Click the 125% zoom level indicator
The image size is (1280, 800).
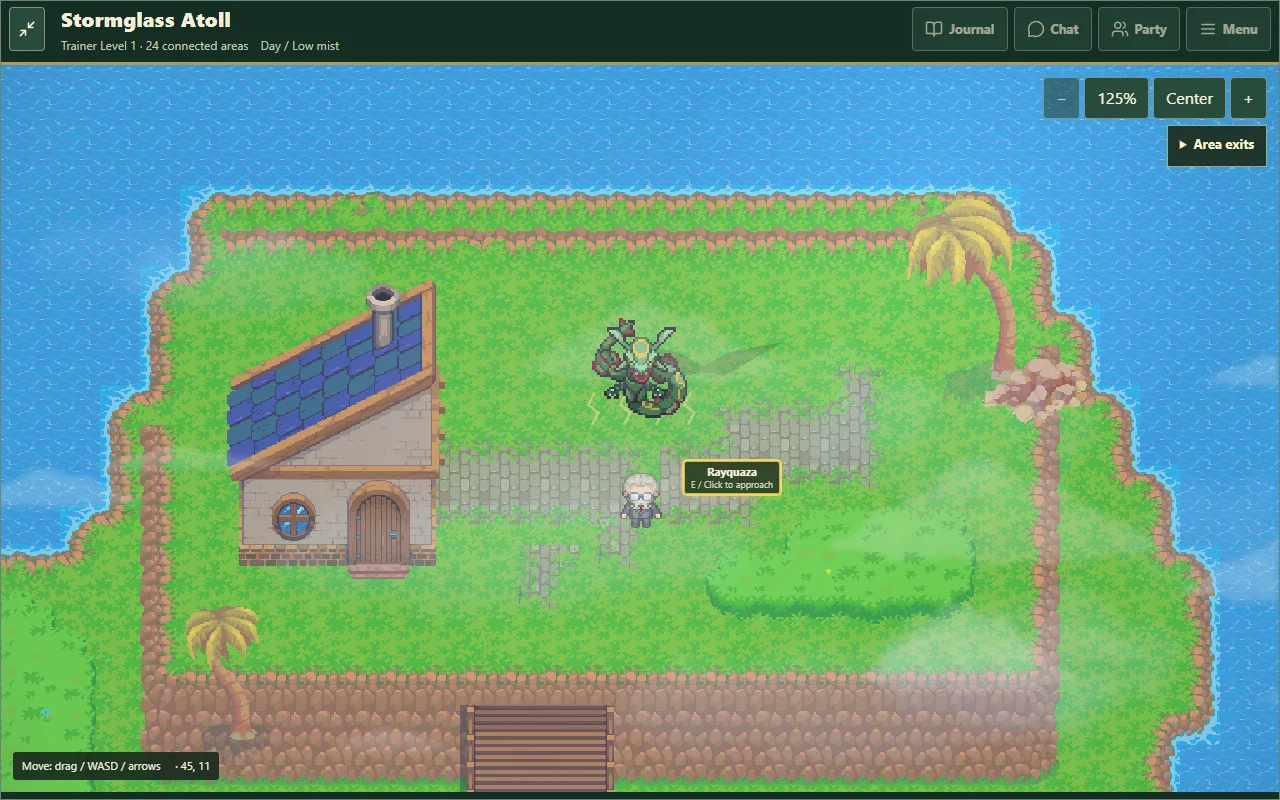pyautogui.click(x=1116, y=98)
